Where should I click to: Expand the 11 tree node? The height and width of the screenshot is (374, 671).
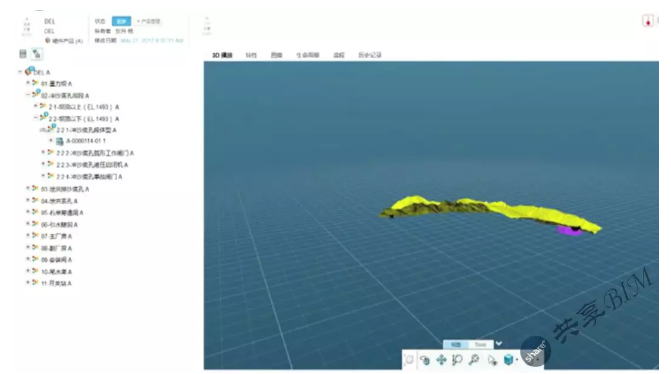point(28,282)
